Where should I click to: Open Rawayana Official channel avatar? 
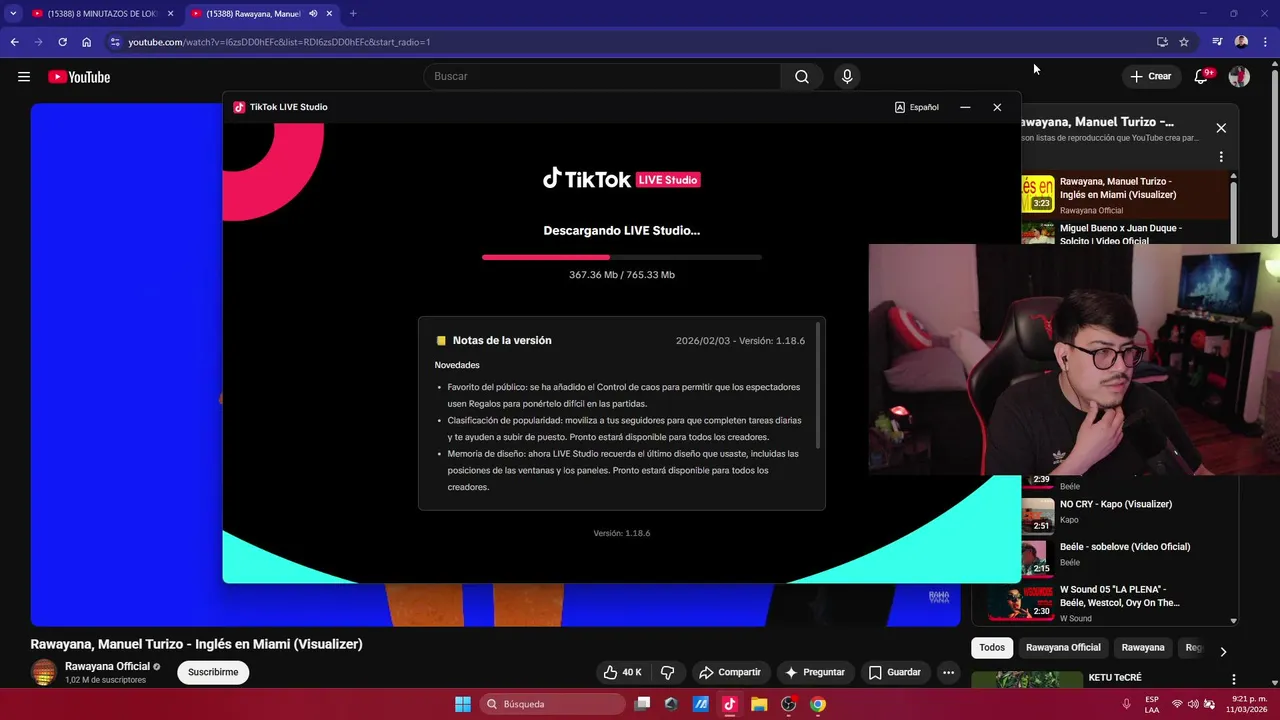point(43,672)
